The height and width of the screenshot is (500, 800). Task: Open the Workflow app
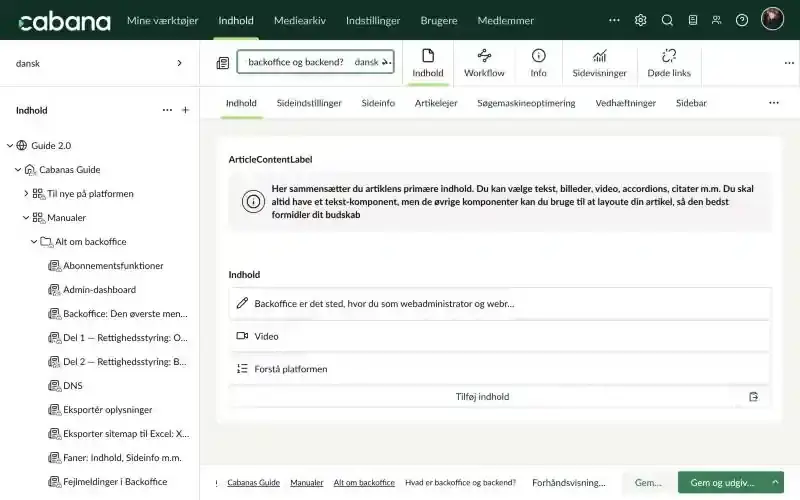point(484,63)
